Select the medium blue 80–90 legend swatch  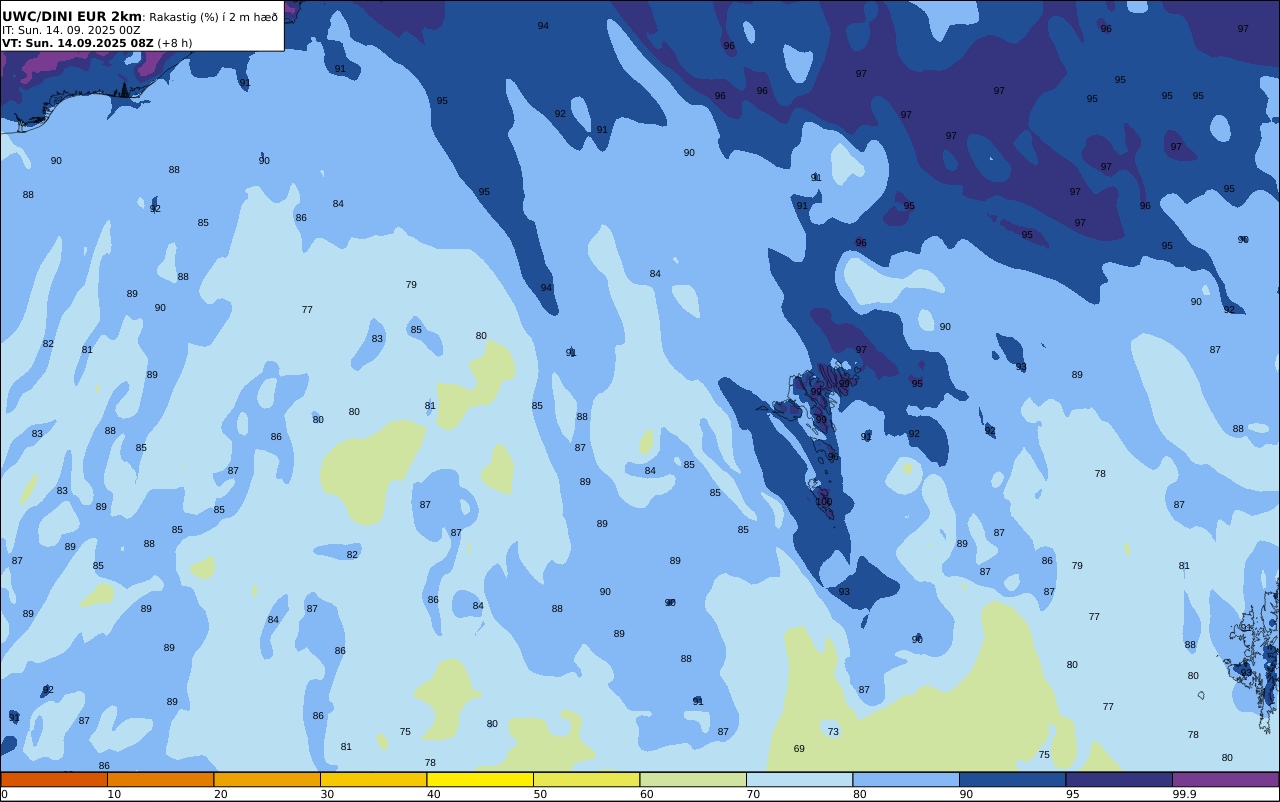point(906,779)
